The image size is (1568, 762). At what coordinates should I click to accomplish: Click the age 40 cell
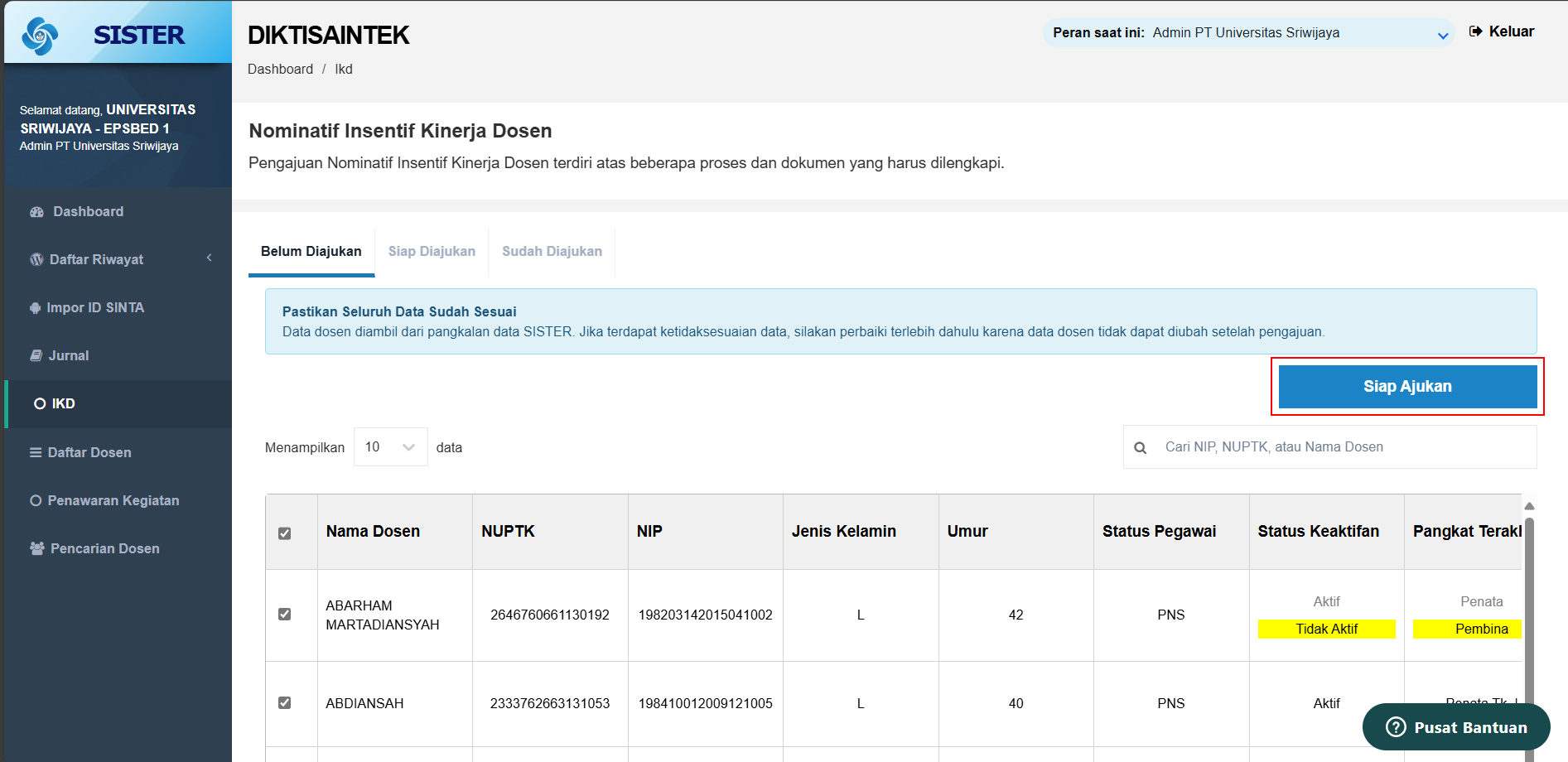(x=1016, y=704)
